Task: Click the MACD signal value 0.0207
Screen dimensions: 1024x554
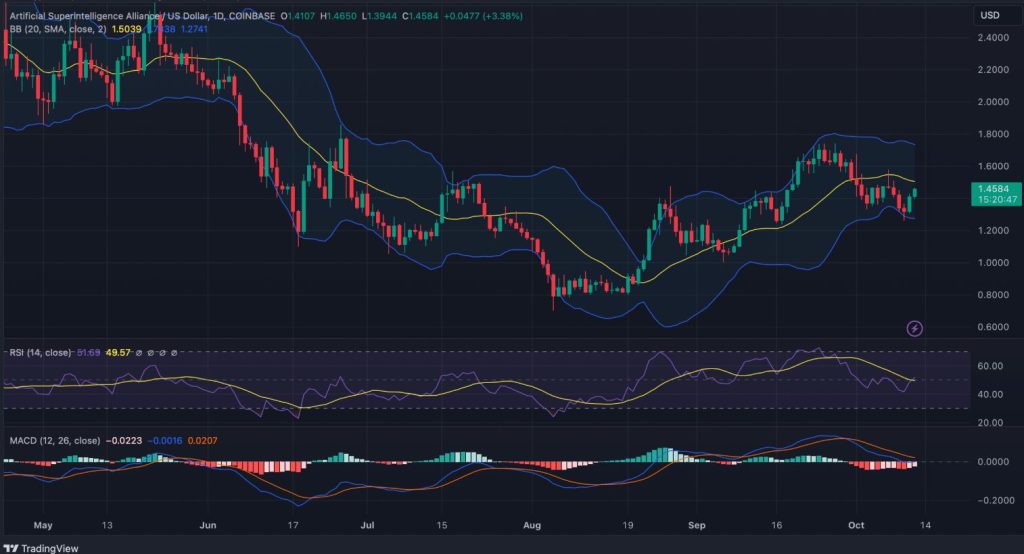Action: click(202, 440)
